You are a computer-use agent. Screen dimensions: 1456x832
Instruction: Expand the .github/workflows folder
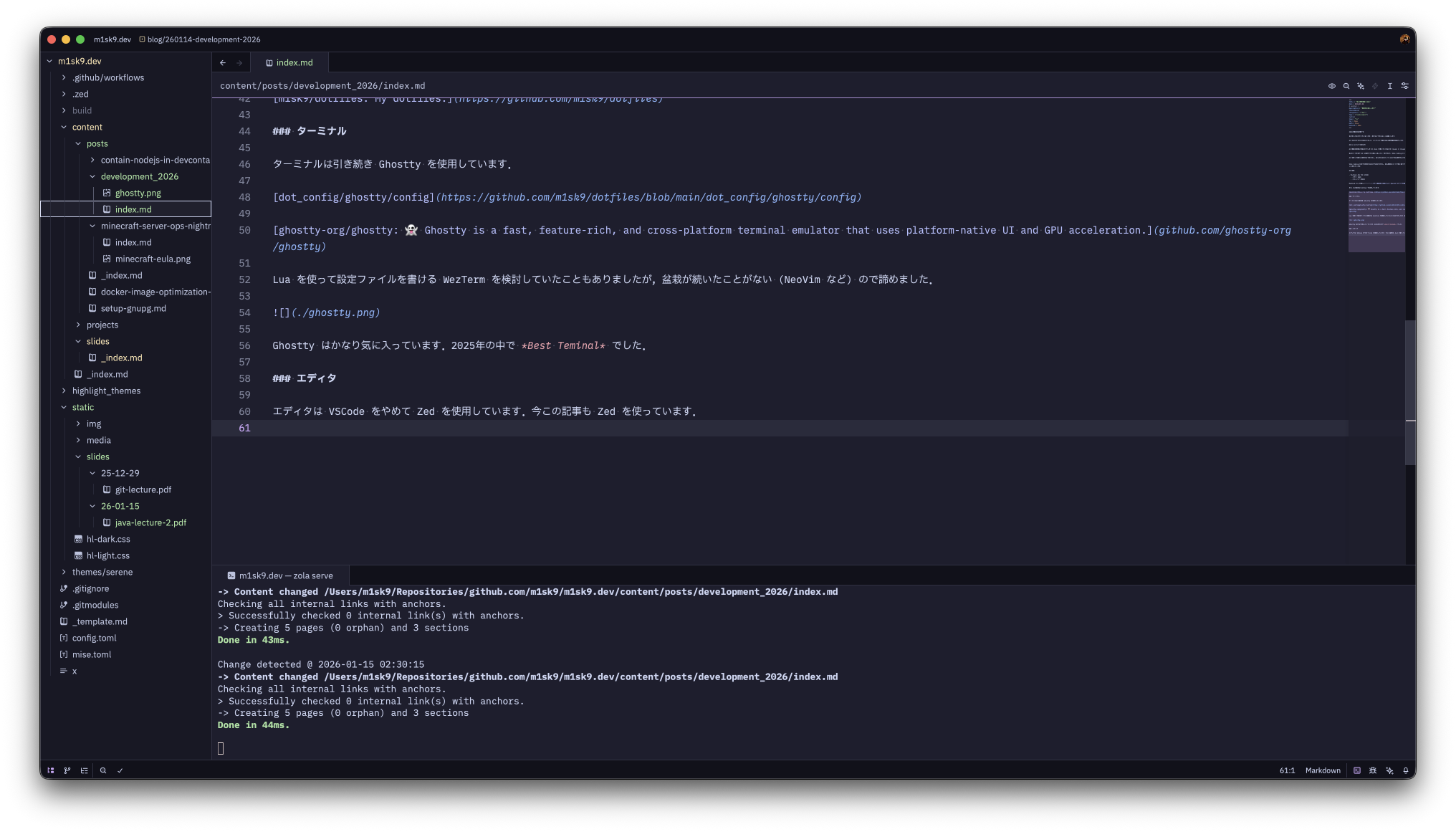(x=107, y=77)
